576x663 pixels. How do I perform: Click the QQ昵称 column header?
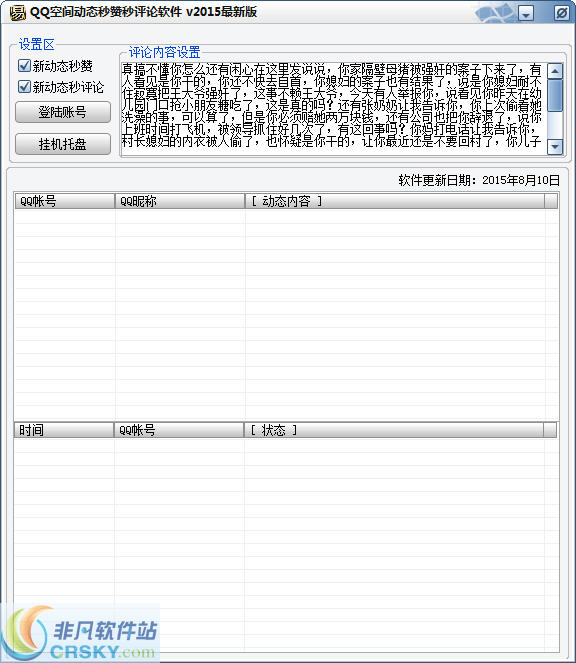point(180,201)
